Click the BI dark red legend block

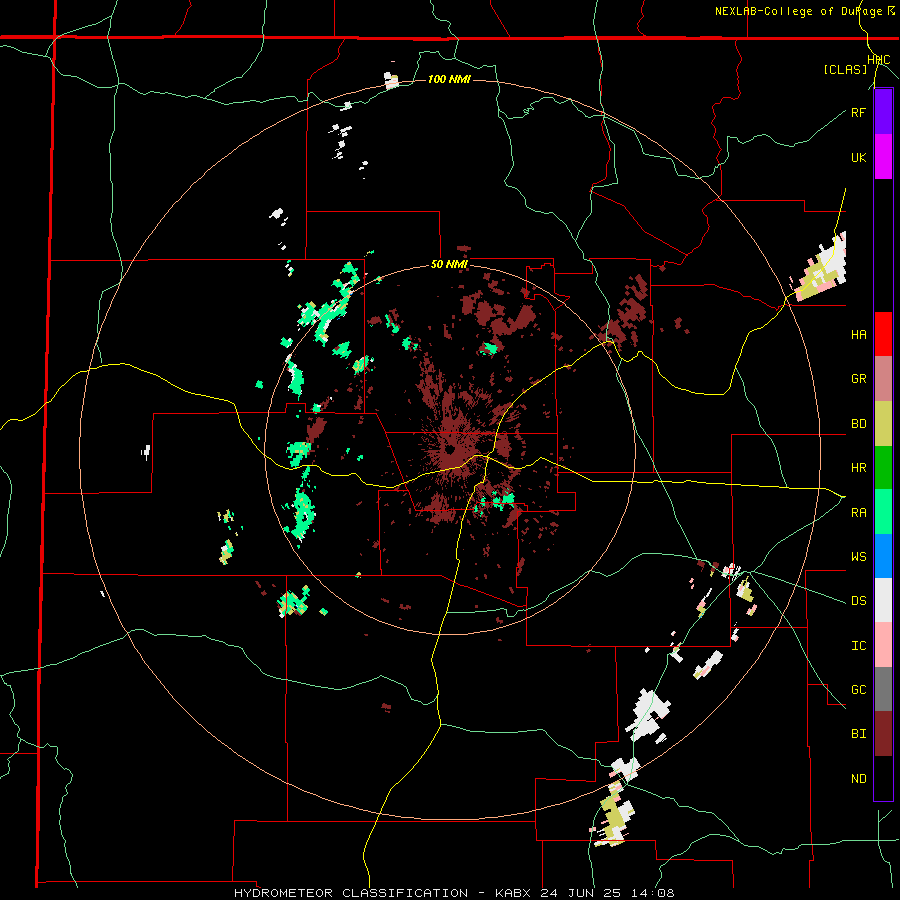click(x=883, y=733)
